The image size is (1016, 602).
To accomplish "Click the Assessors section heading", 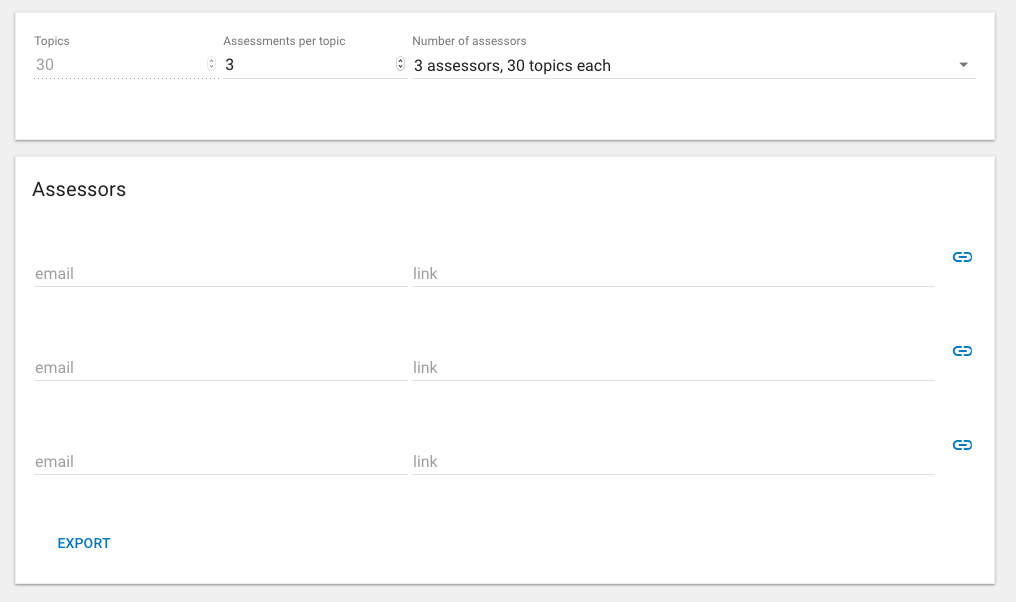I will tap(79, 189).
